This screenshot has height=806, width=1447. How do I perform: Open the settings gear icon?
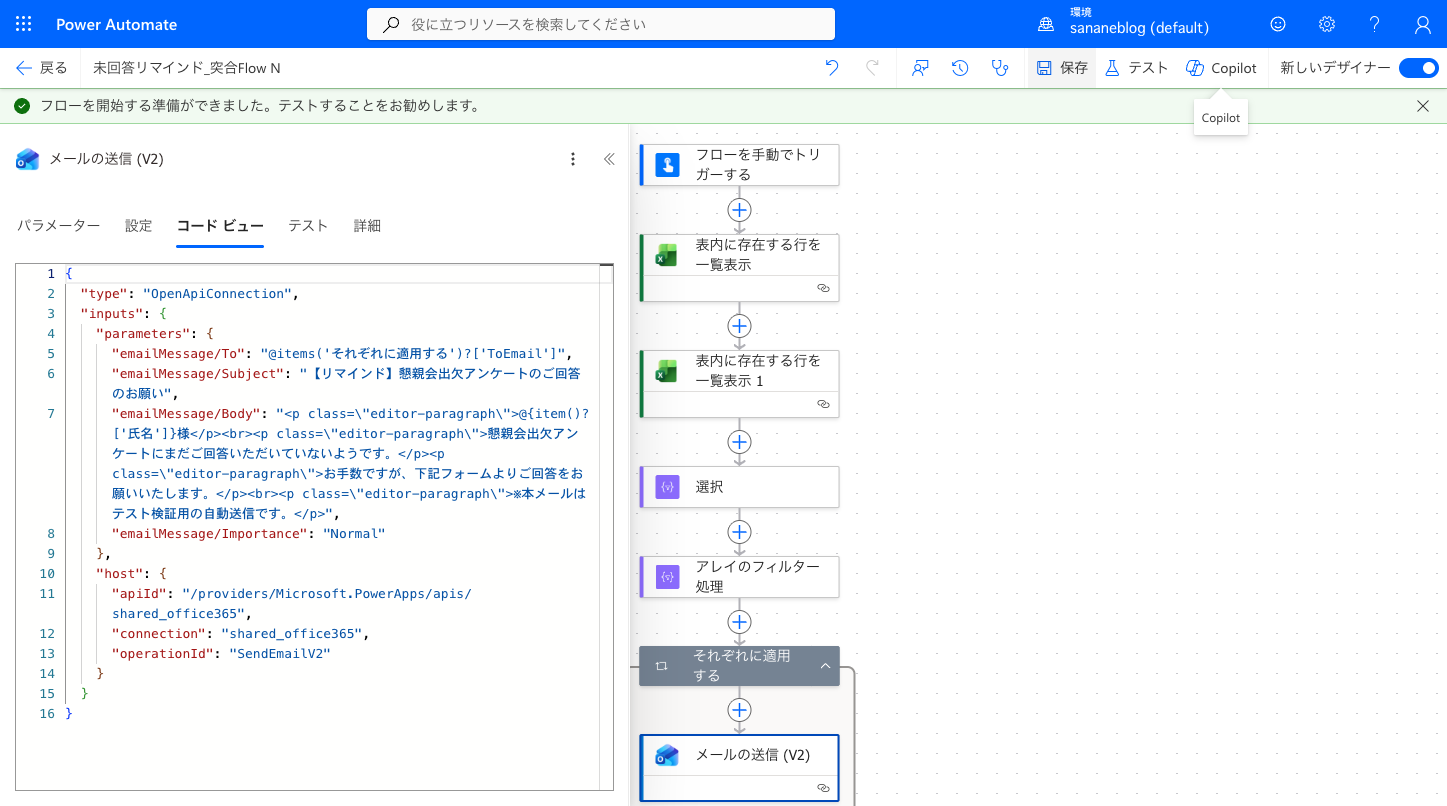tap(1326, 24)
